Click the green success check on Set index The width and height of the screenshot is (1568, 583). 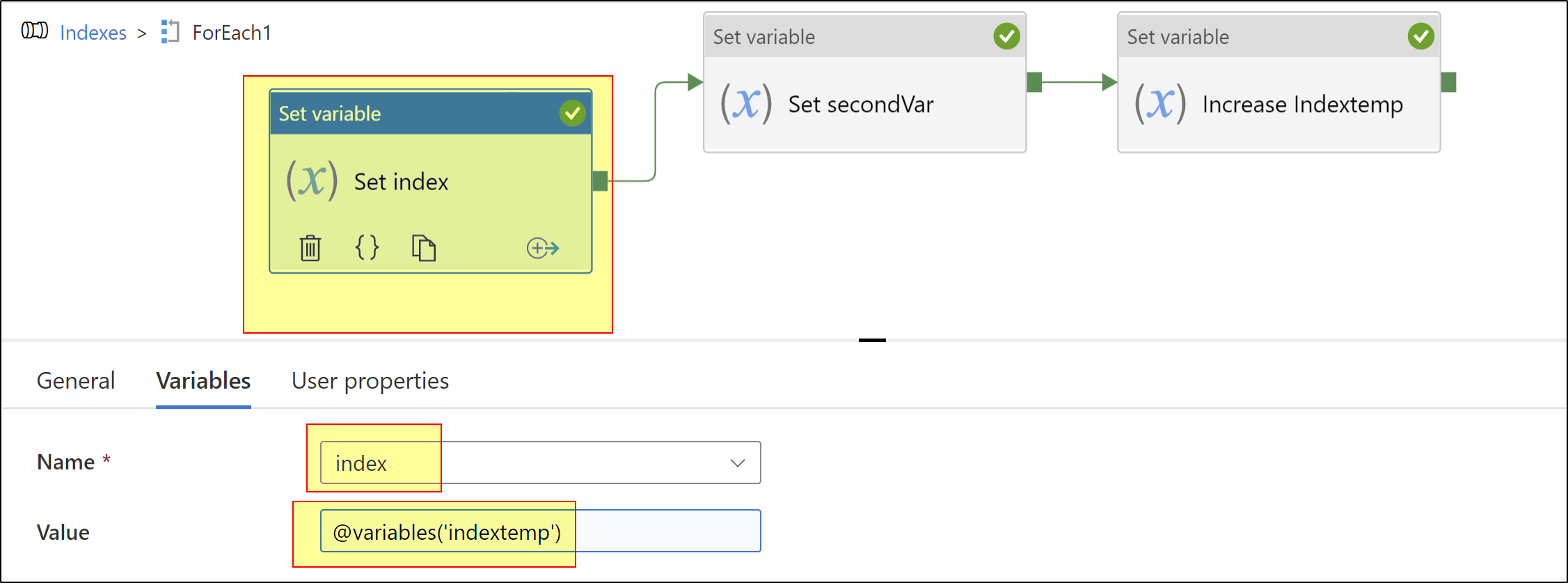click(x=572, y=113)
